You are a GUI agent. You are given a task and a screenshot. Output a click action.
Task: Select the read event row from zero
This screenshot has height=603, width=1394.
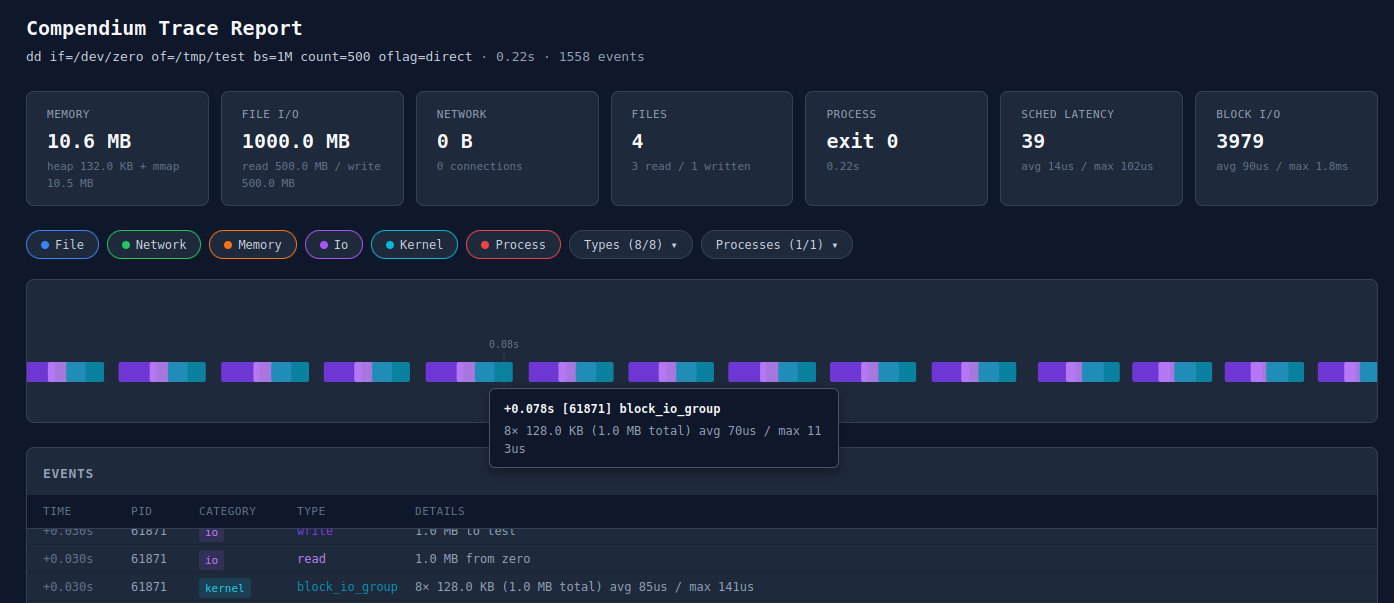[x=472, y=559]
